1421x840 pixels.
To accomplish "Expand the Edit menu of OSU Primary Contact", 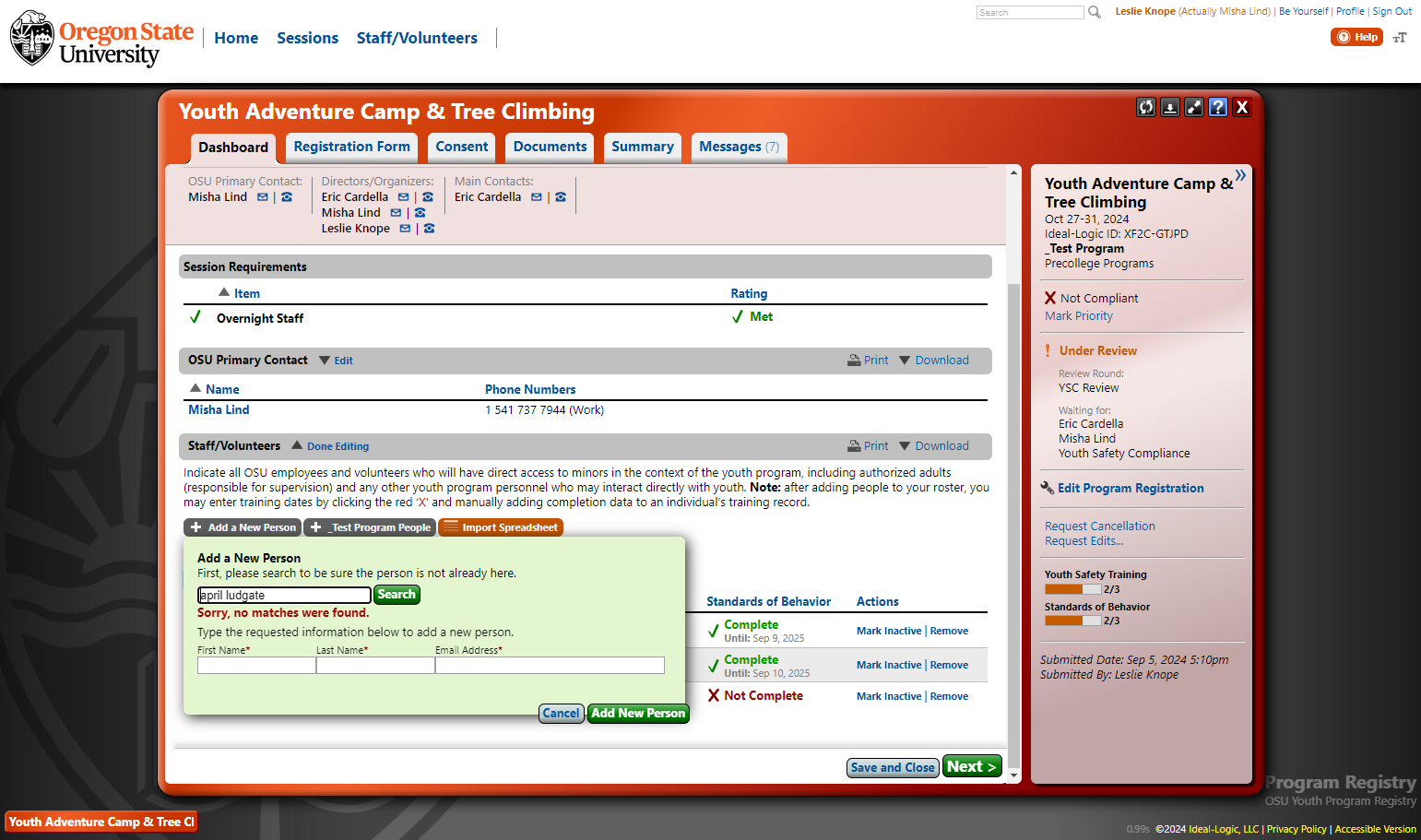I will (336, 361).
